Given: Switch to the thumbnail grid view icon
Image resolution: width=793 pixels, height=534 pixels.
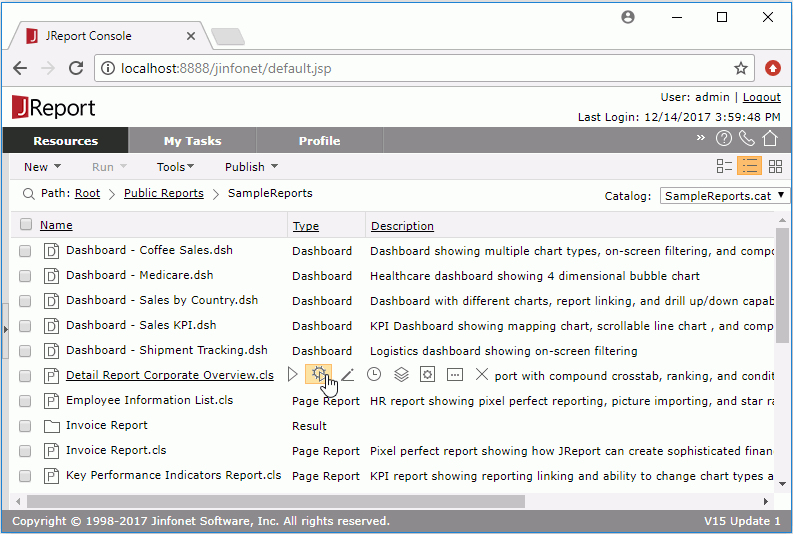Looking at the screenshot, I should 775,166.
